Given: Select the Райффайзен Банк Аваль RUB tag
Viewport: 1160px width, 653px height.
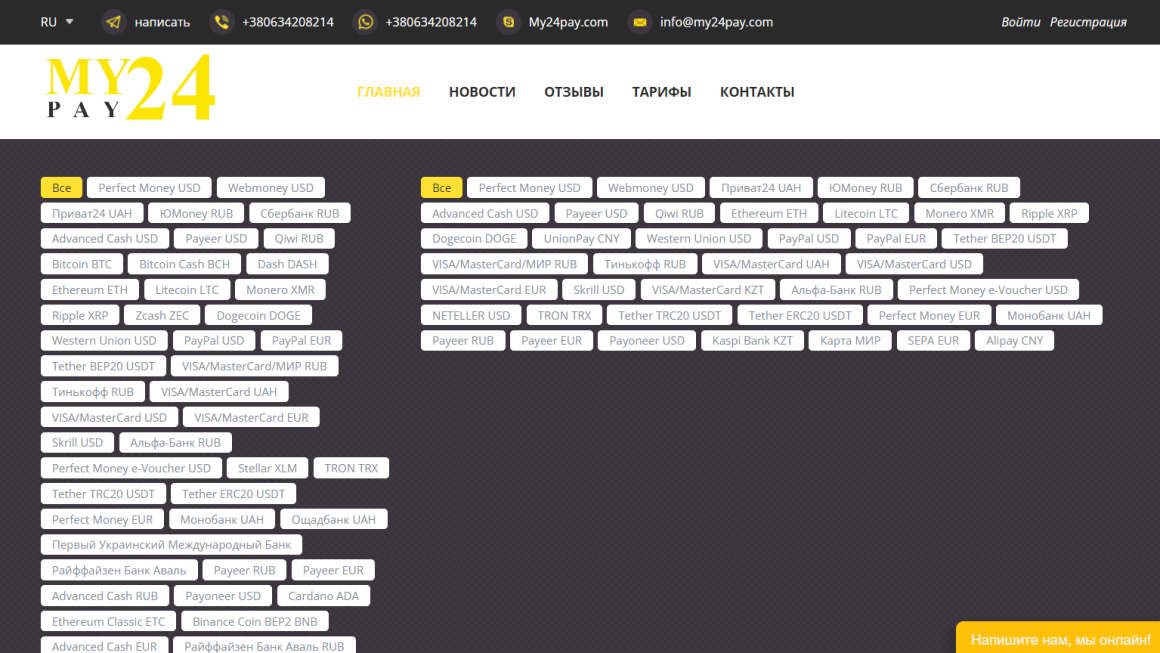Looking at the screenshot, I should pos(264,646).
